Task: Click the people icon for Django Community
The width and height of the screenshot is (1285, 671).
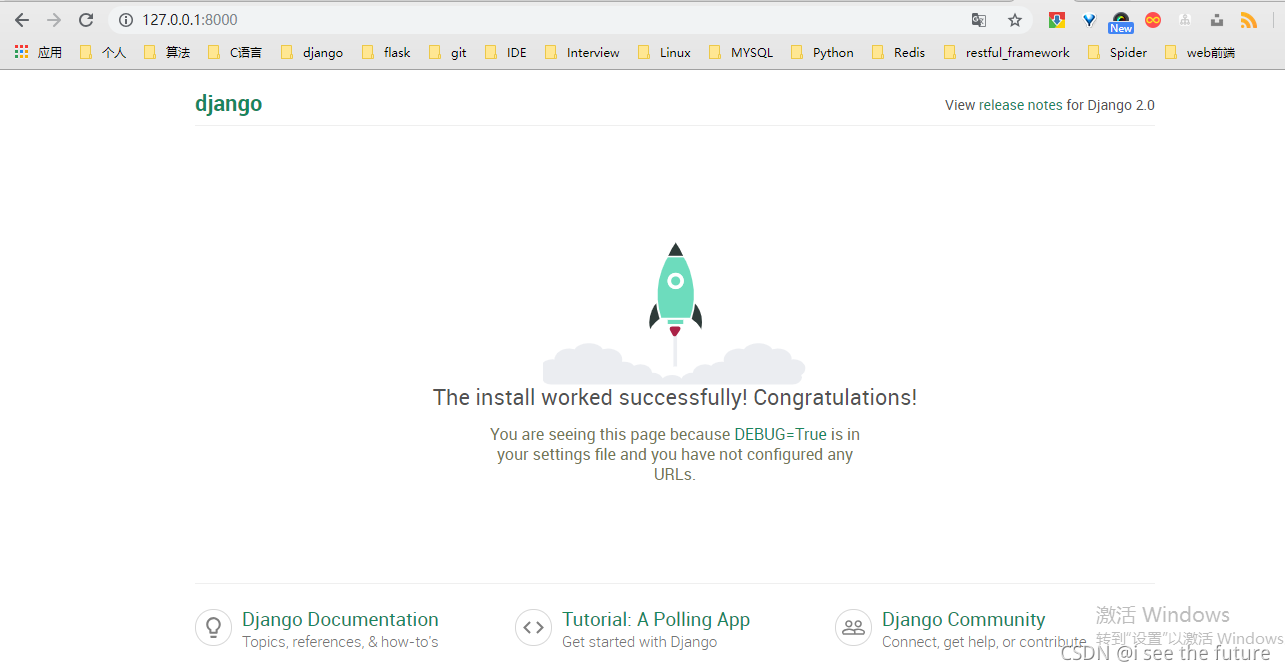Action: [x=853, y=627]
